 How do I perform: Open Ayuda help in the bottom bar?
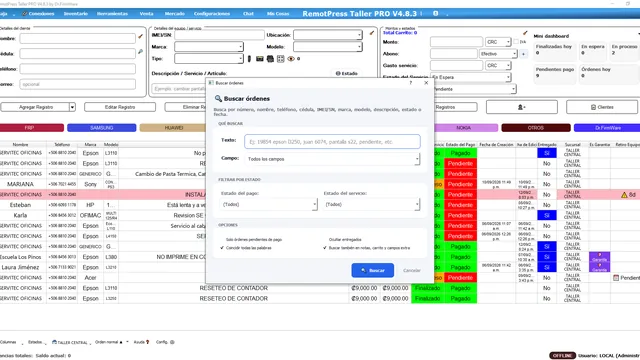pyautogui.click(x=141, y=342)
